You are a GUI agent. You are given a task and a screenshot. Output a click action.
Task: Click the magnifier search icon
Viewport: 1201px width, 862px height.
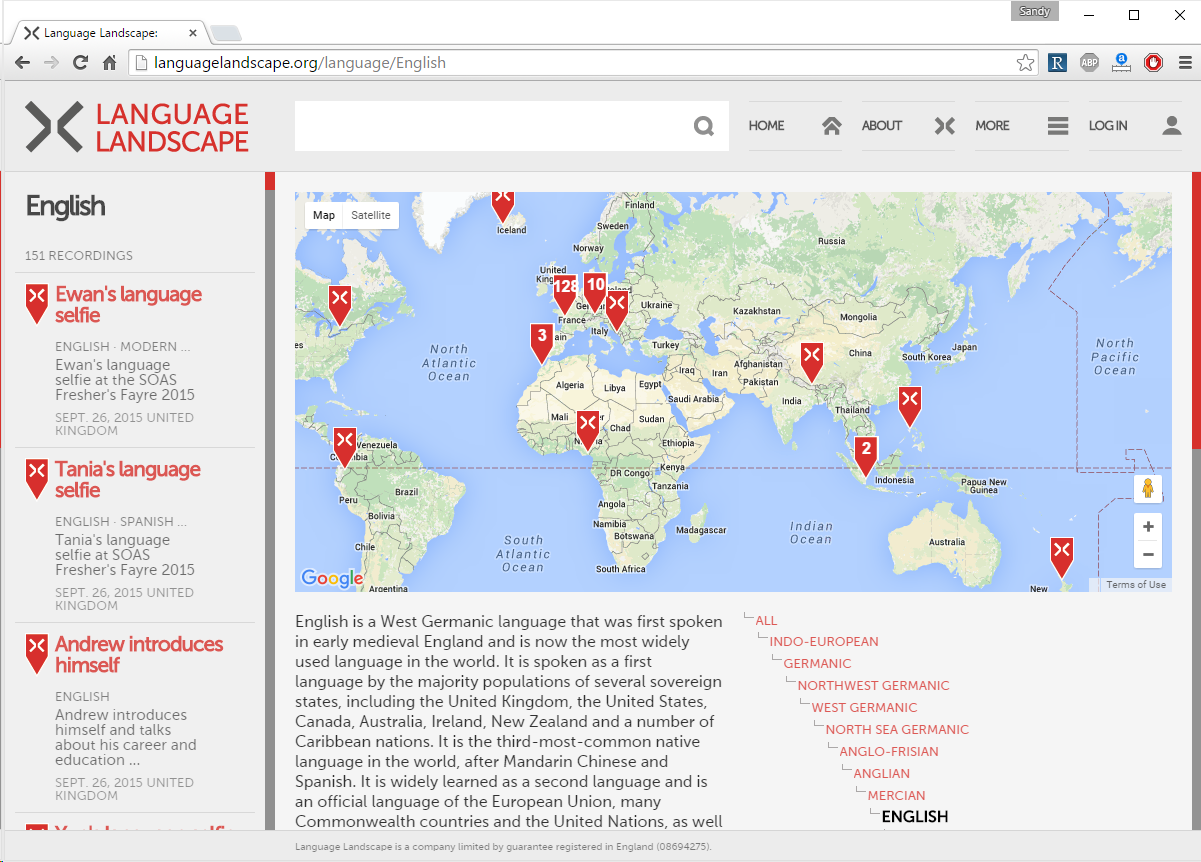(x=704, y=126)
